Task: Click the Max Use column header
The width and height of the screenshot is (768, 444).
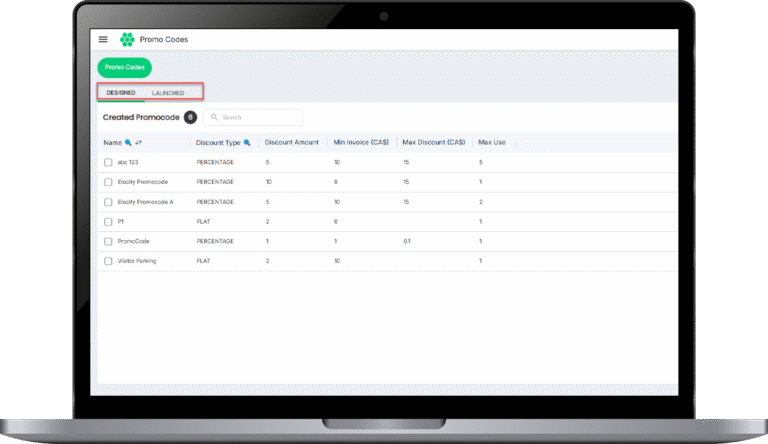Action: [x=492, y=143]
